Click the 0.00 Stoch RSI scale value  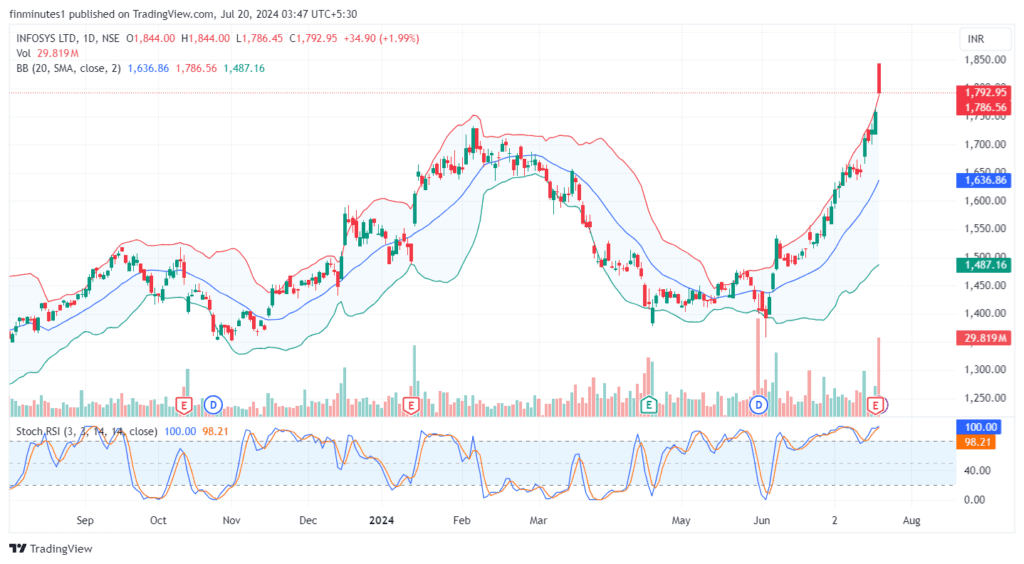pos(974,499)
